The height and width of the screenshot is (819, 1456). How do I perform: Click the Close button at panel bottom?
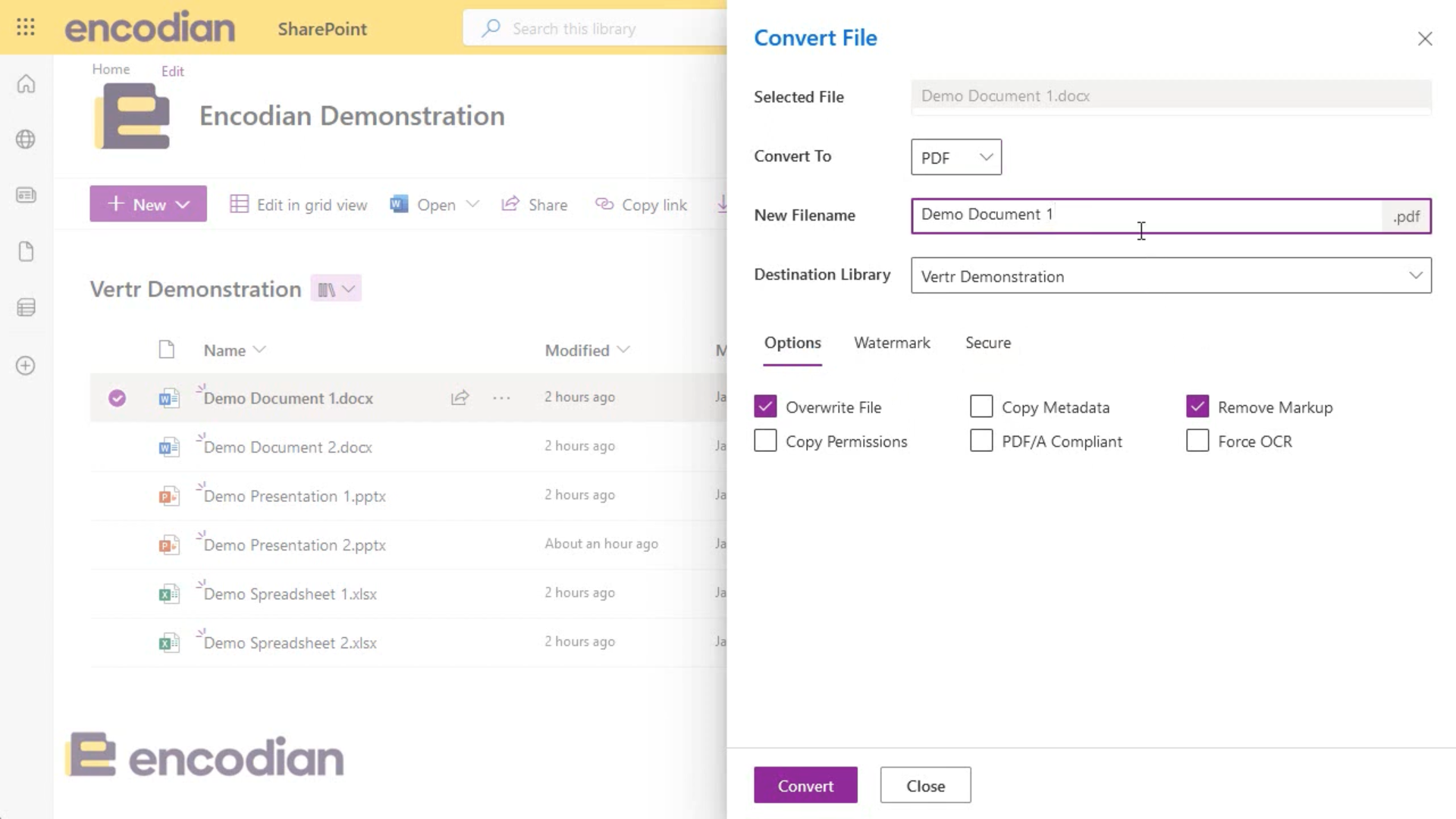925,786
